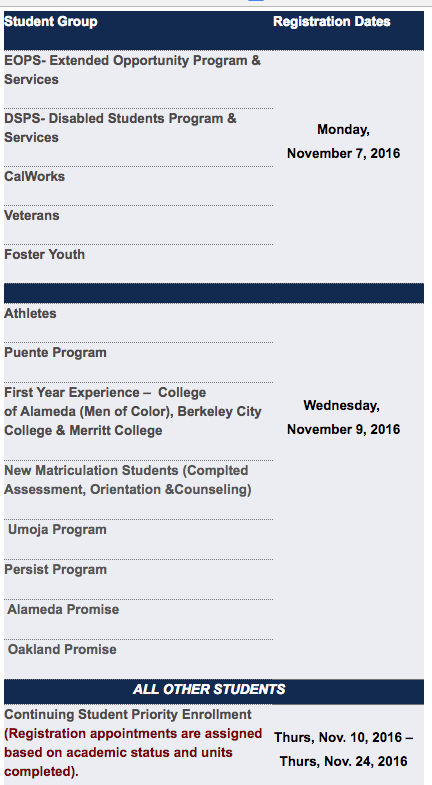Image resolution: width=432 pixels, height=785 pixels.
Task: Click the ALL OTHER STUDENTS header bar
Action: (x=214, y=690)
